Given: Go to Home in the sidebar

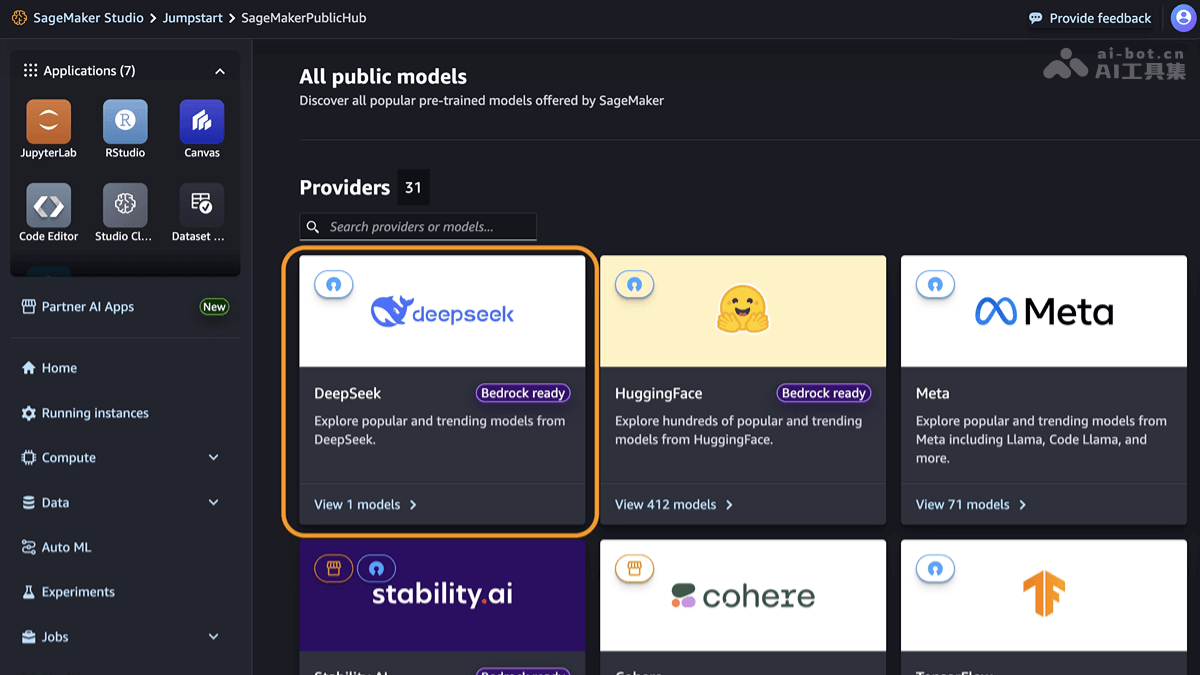Looking at the screenshot, I should 59,368.
